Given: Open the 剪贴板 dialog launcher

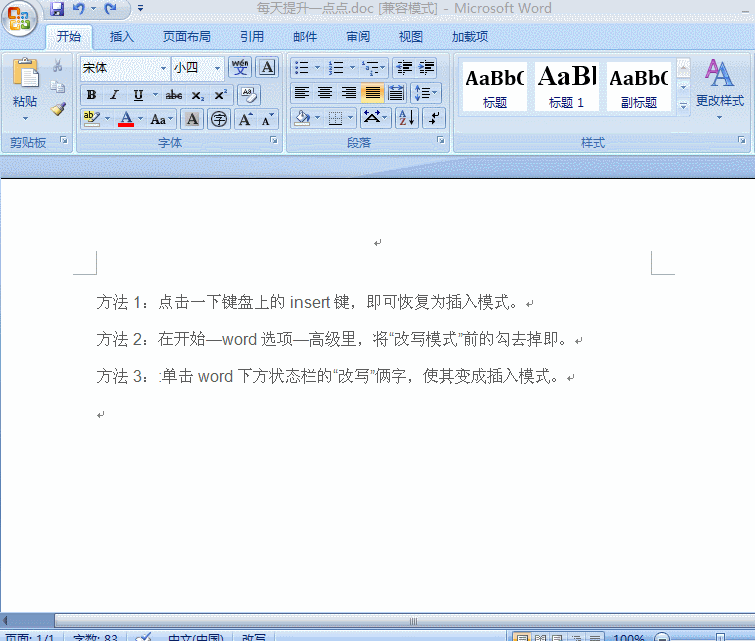Looking at the screenshot, I should pos(64,140).
